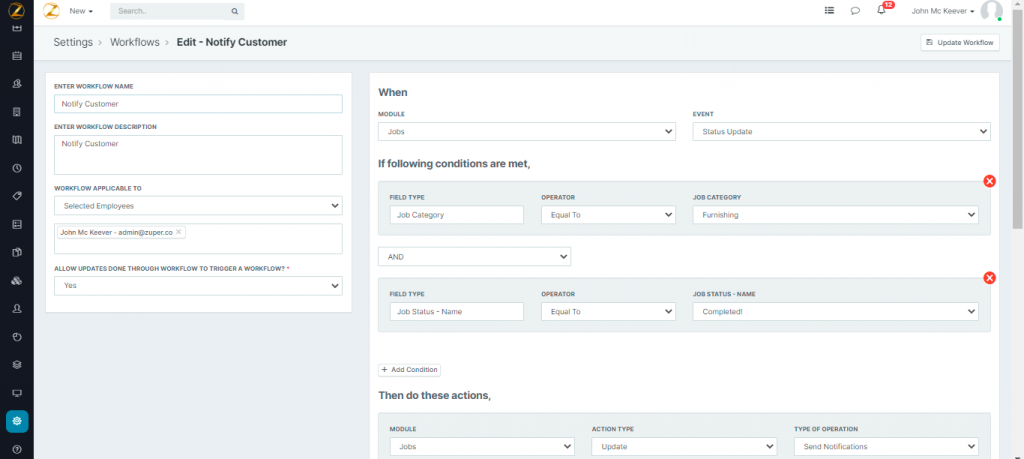Screen dimensions: 1024x459
Task: Open the Action Type Update dropdown
Action: pyautogui.click(x=684, y=447)
